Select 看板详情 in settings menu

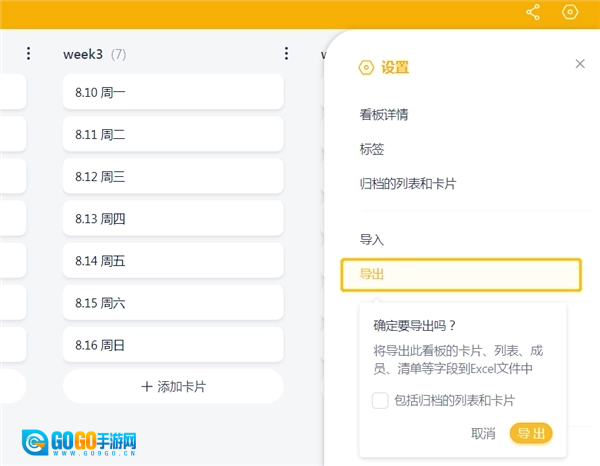[384, 115]
